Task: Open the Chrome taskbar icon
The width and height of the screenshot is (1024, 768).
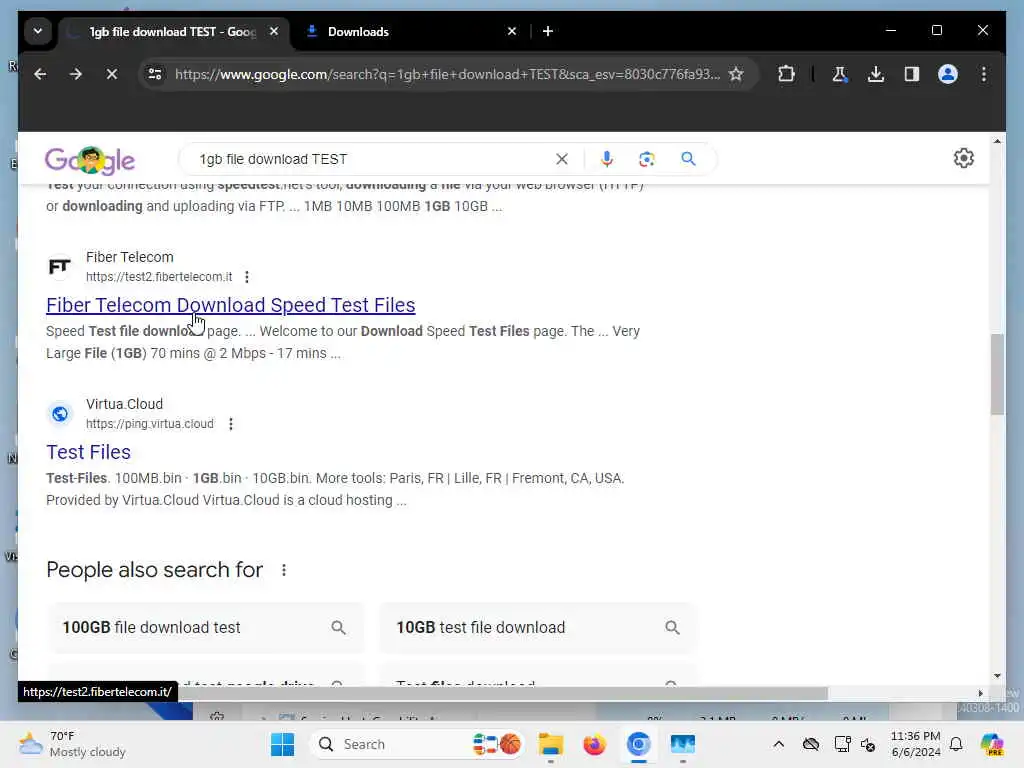Action: (x=638, y=744)
